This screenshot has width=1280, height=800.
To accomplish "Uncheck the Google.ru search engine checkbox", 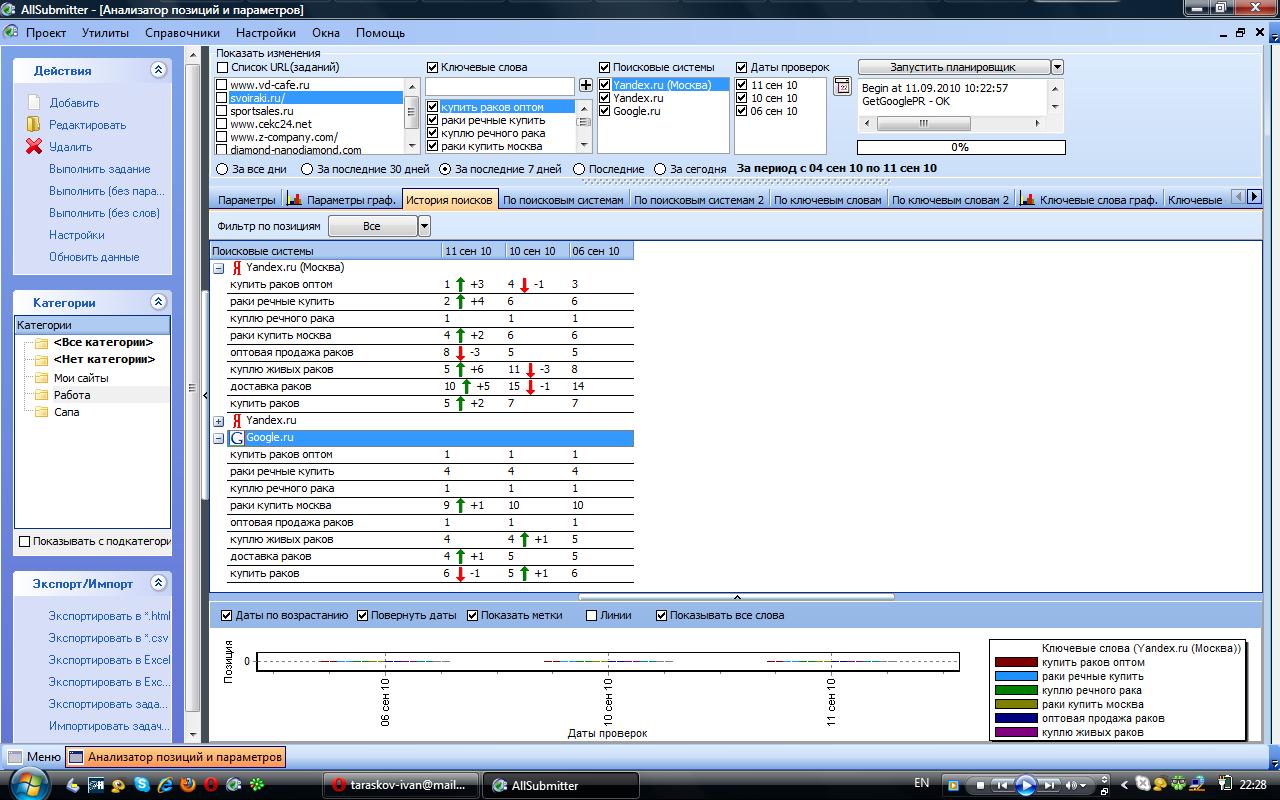I will click(605, 111).
